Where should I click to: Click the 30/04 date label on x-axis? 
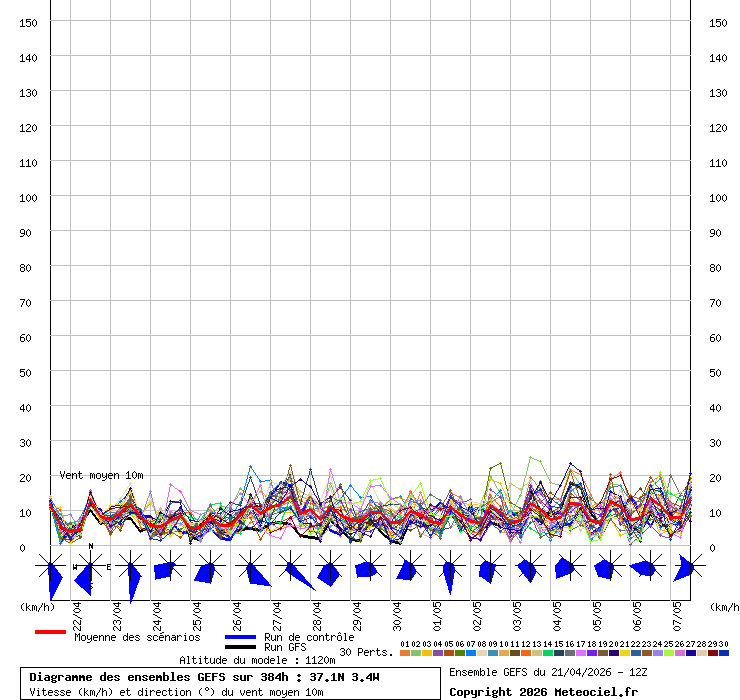(397, 612)
